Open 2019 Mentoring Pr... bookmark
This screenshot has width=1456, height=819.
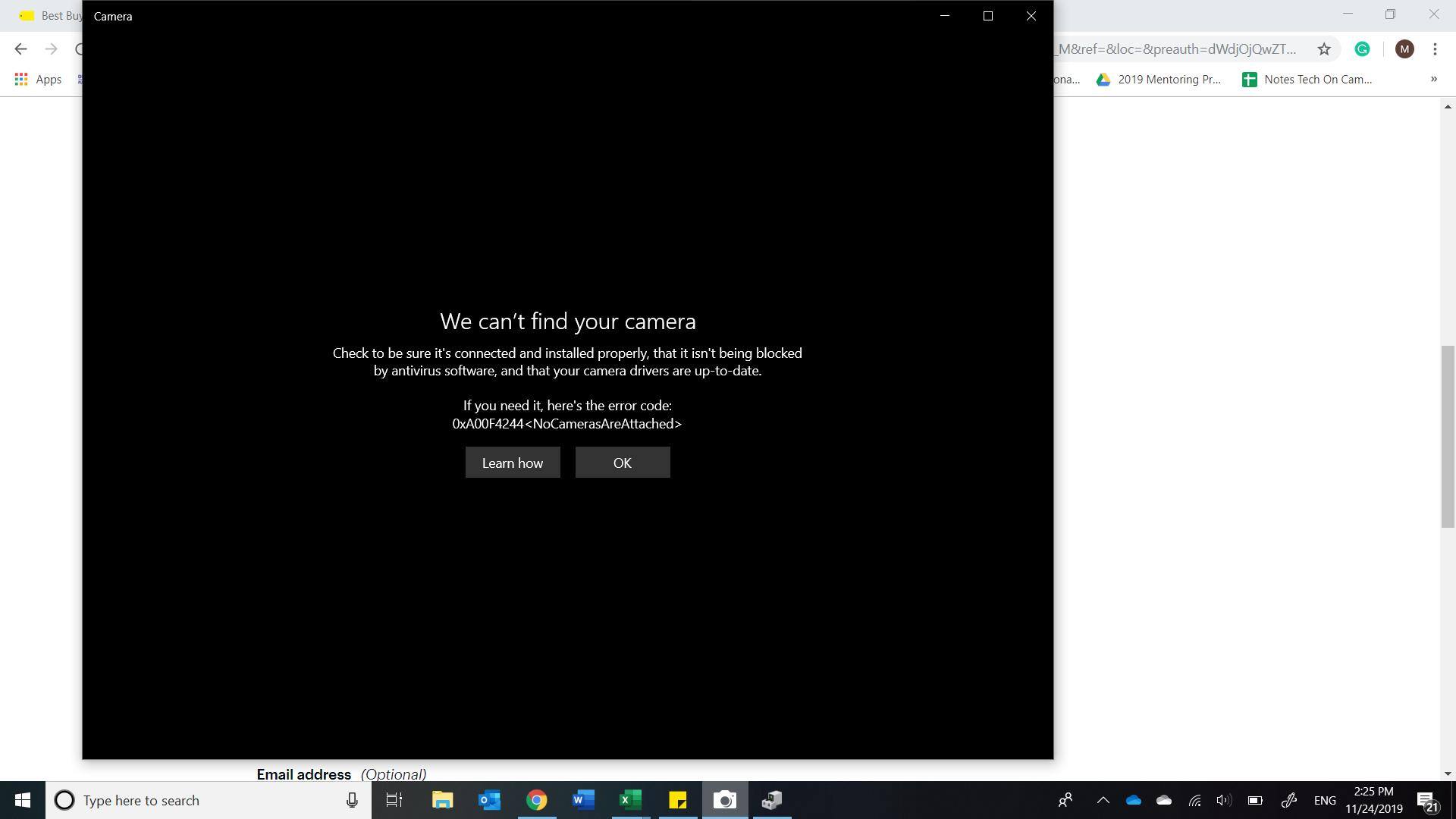point(1159,79)
